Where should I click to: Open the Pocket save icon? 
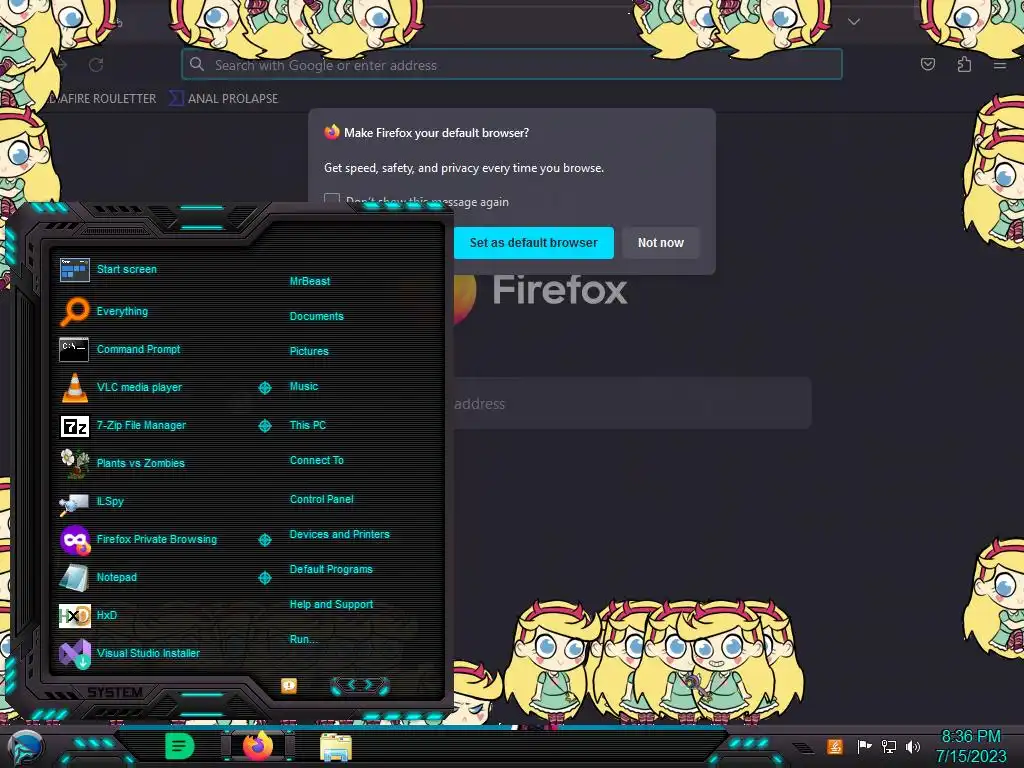click(928, 64)
